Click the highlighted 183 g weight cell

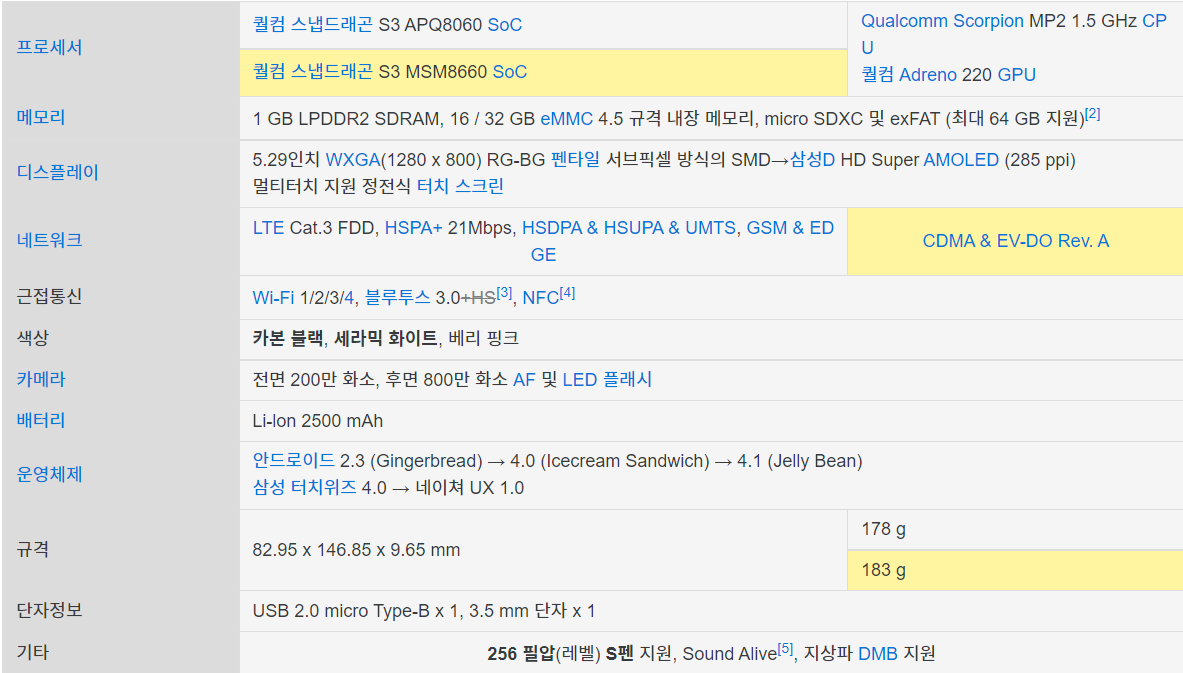pos(1015,570)
